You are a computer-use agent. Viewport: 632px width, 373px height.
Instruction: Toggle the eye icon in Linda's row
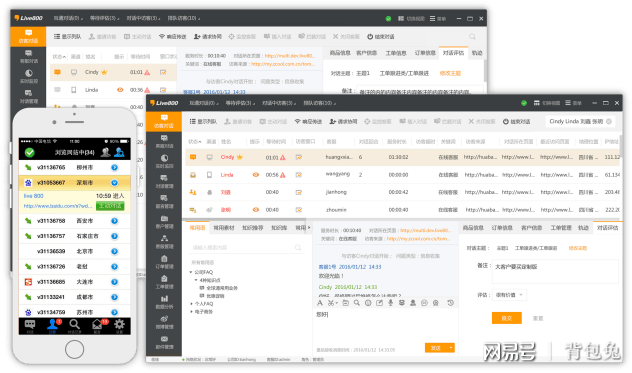[x=256, y=175]
